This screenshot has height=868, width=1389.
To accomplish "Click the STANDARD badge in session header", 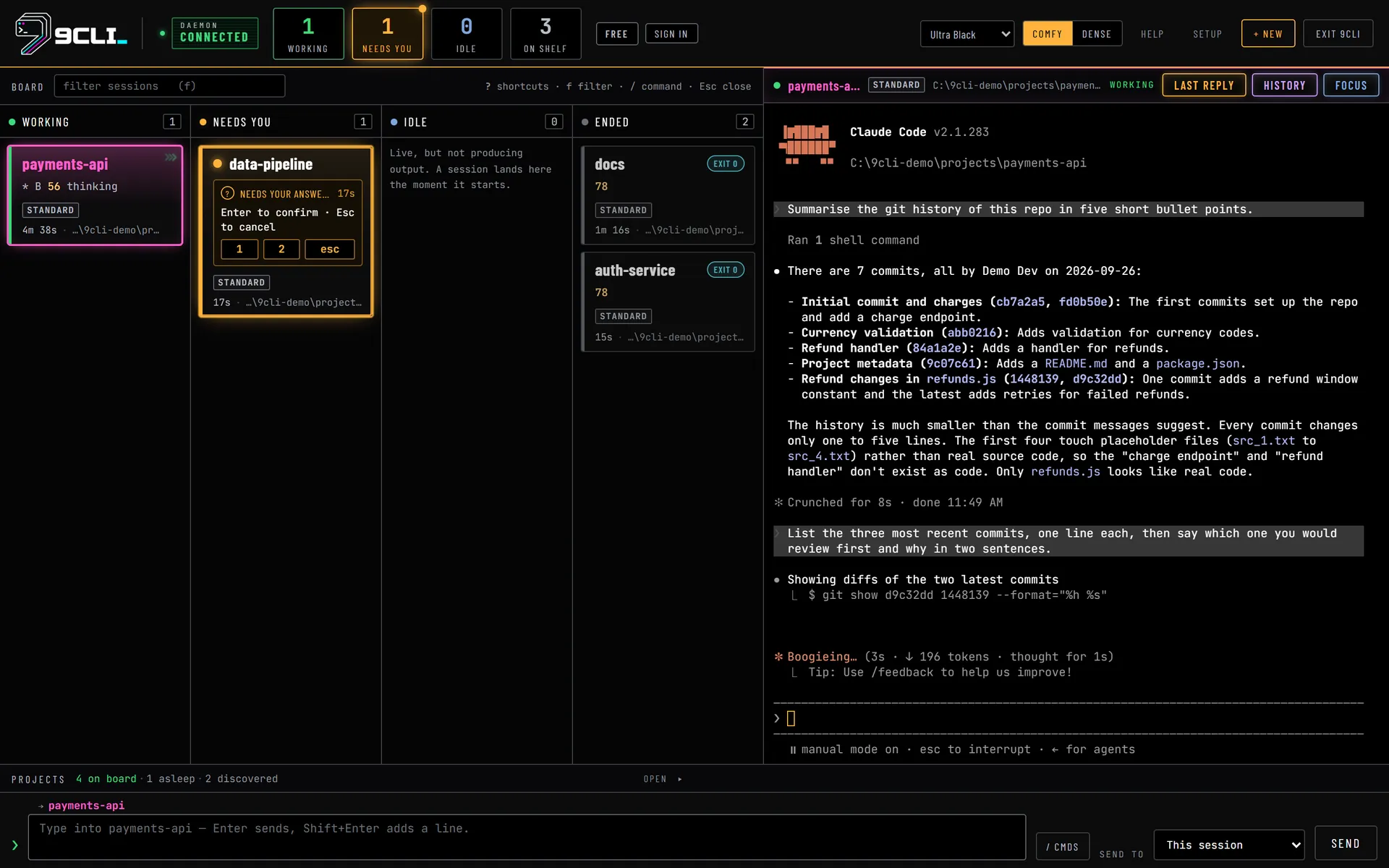I will pyautogui.click(x=896, y=85).
